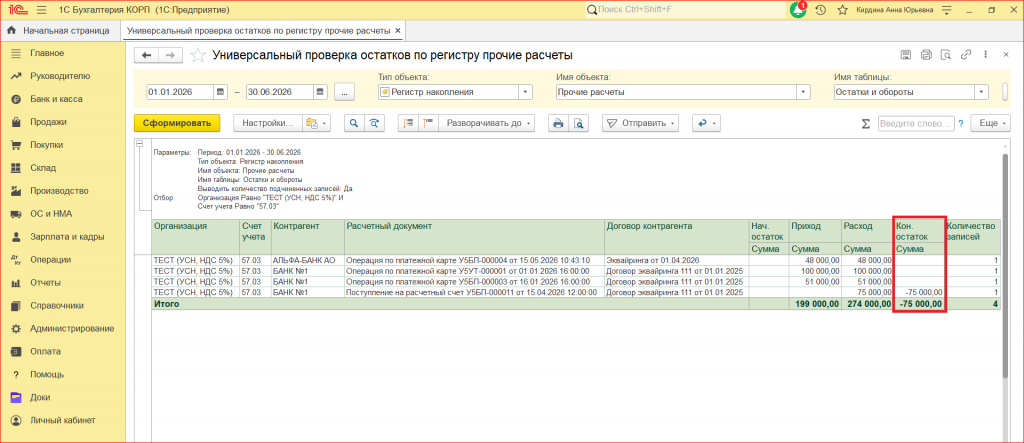1024x443 pixels.
Task: Open print preview icon
Action: 577,123
